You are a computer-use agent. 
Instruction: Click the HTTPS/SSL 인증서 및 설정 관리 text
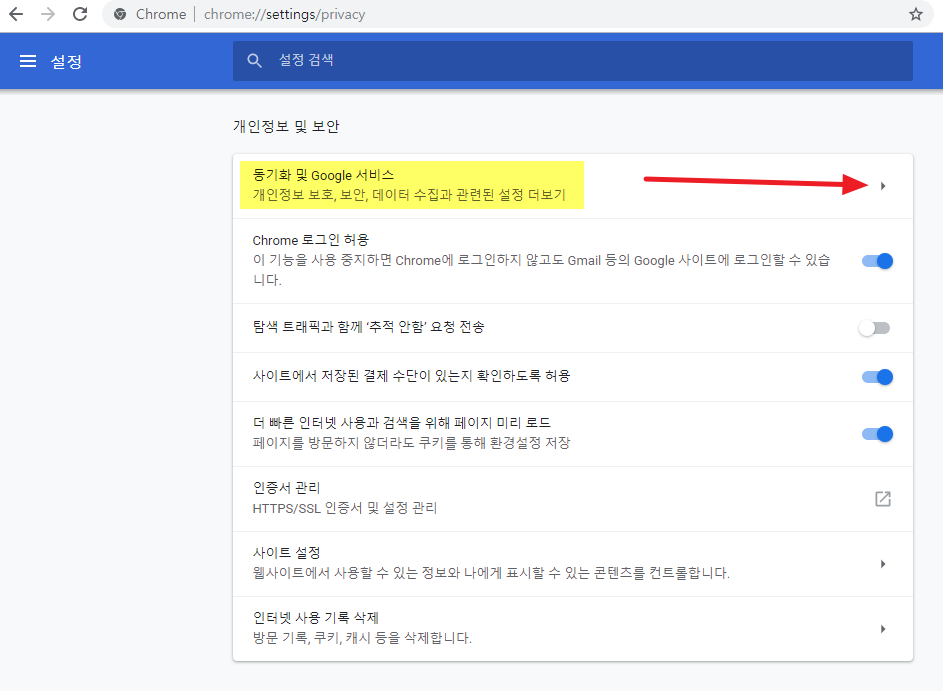[x=345, y=508]
